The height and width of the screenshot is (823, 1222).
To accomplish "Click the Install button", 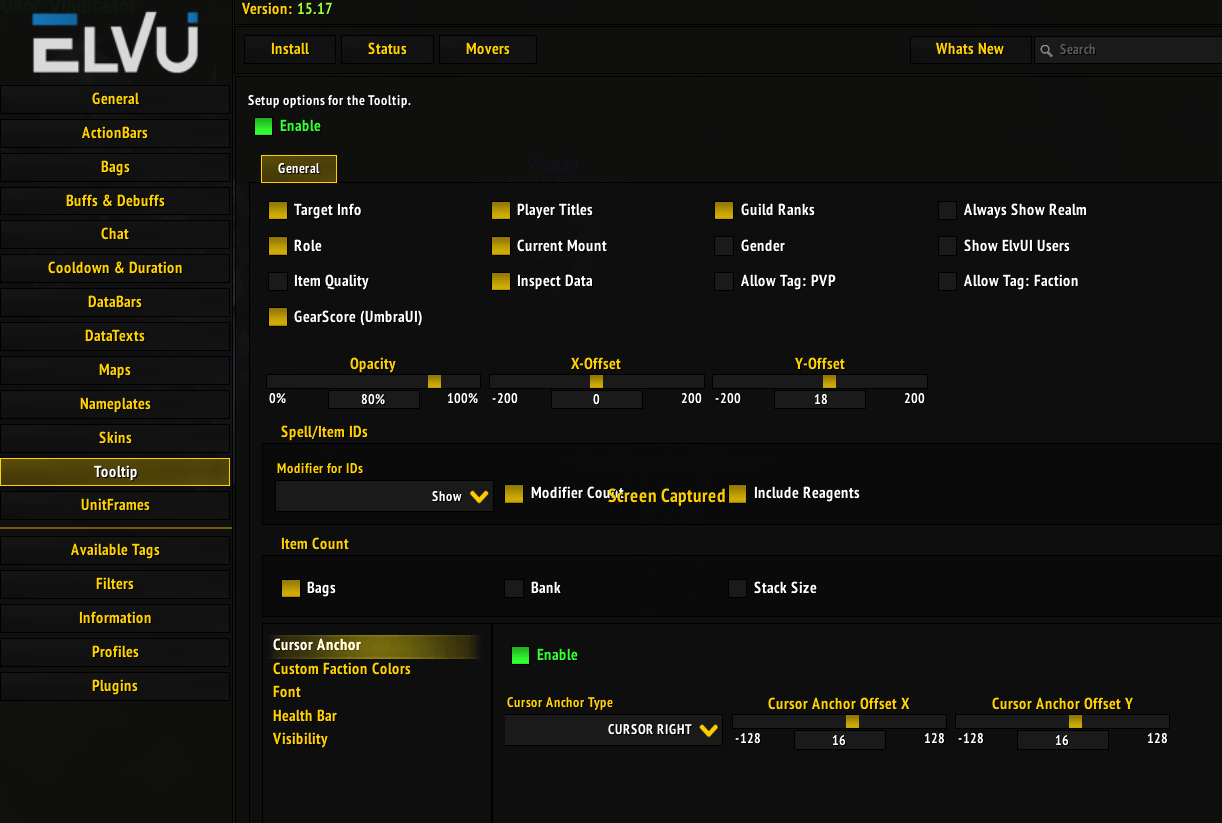I will point(290,49).
